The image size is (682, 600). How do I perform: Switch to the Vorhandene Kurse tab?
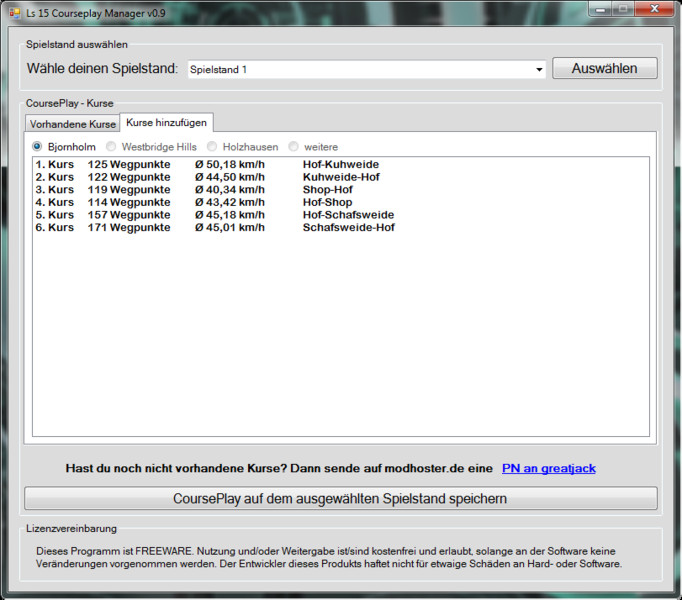73,124
